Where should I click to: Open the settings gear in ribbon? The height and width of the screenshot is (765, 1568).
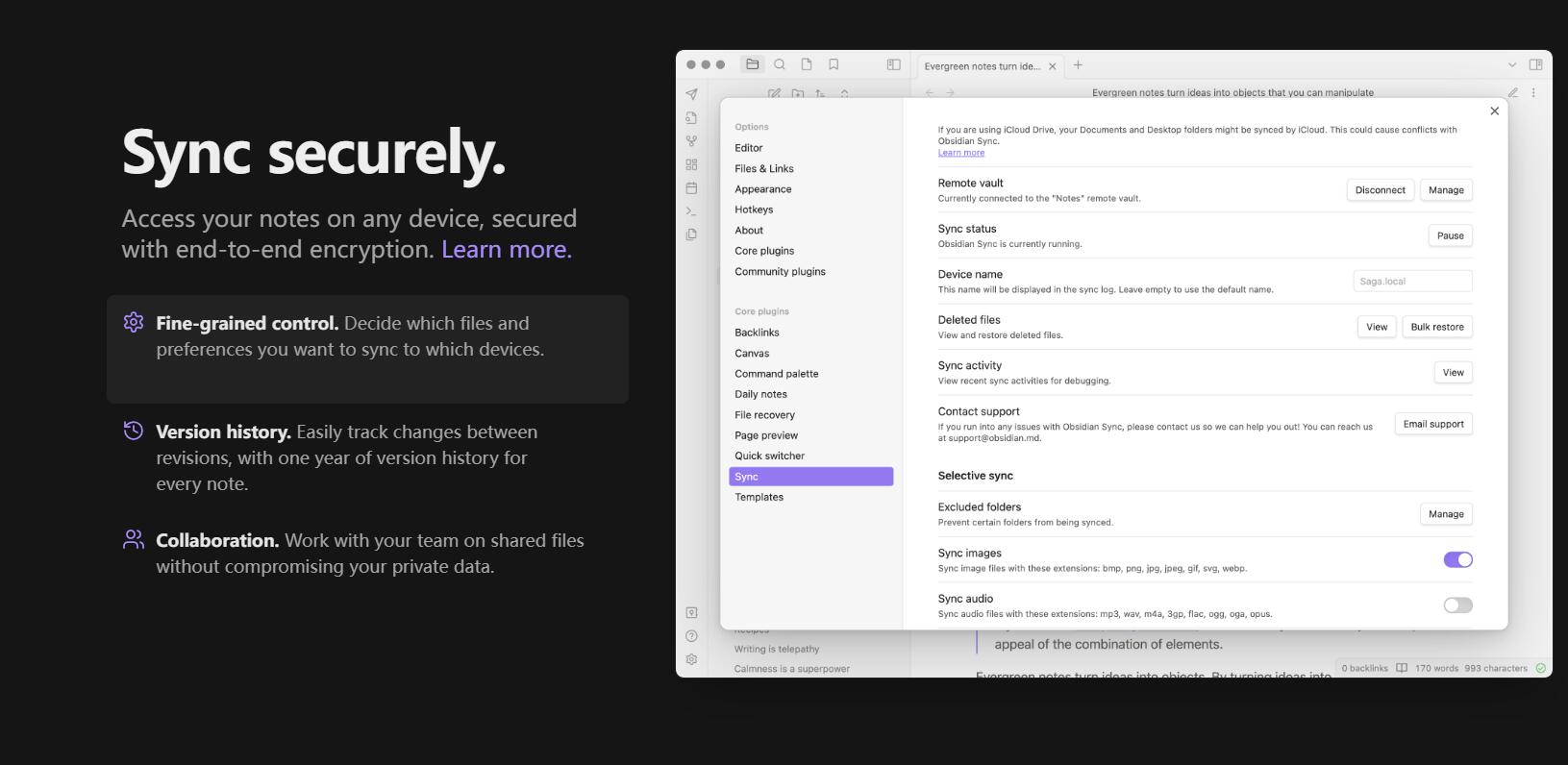point(691,659)
